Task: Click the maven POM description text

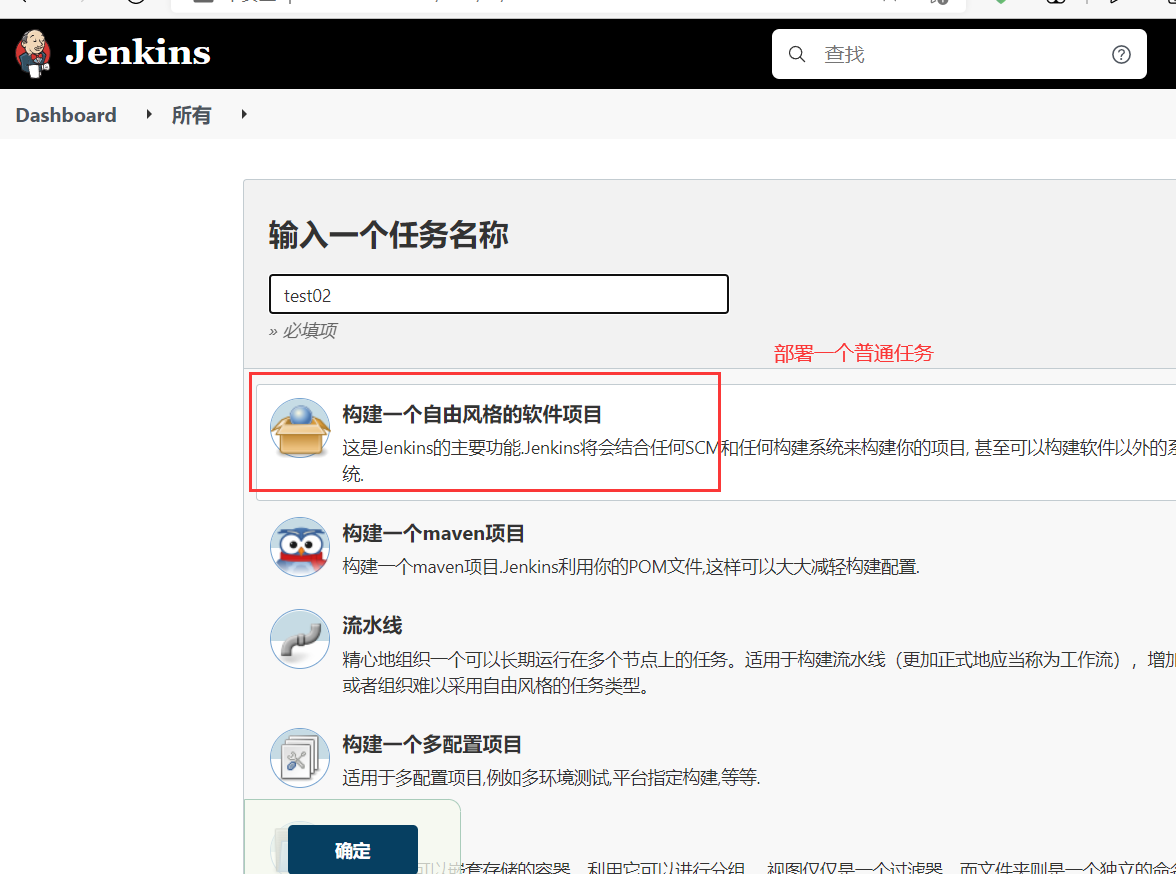Action: (x=631, y=566)
